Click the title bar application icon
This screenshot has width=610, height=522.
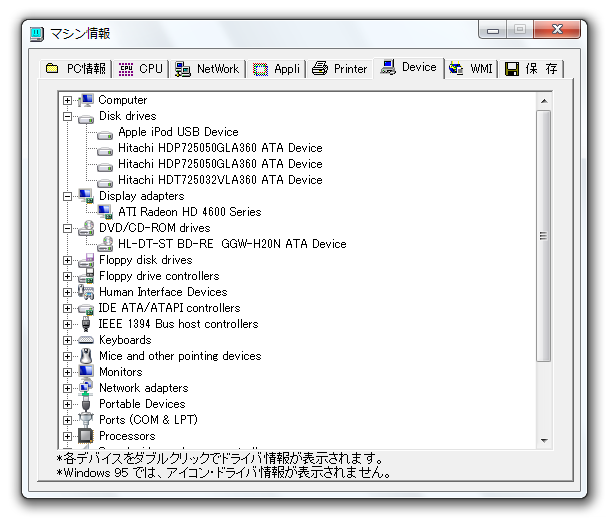click(x=37, y=34)
